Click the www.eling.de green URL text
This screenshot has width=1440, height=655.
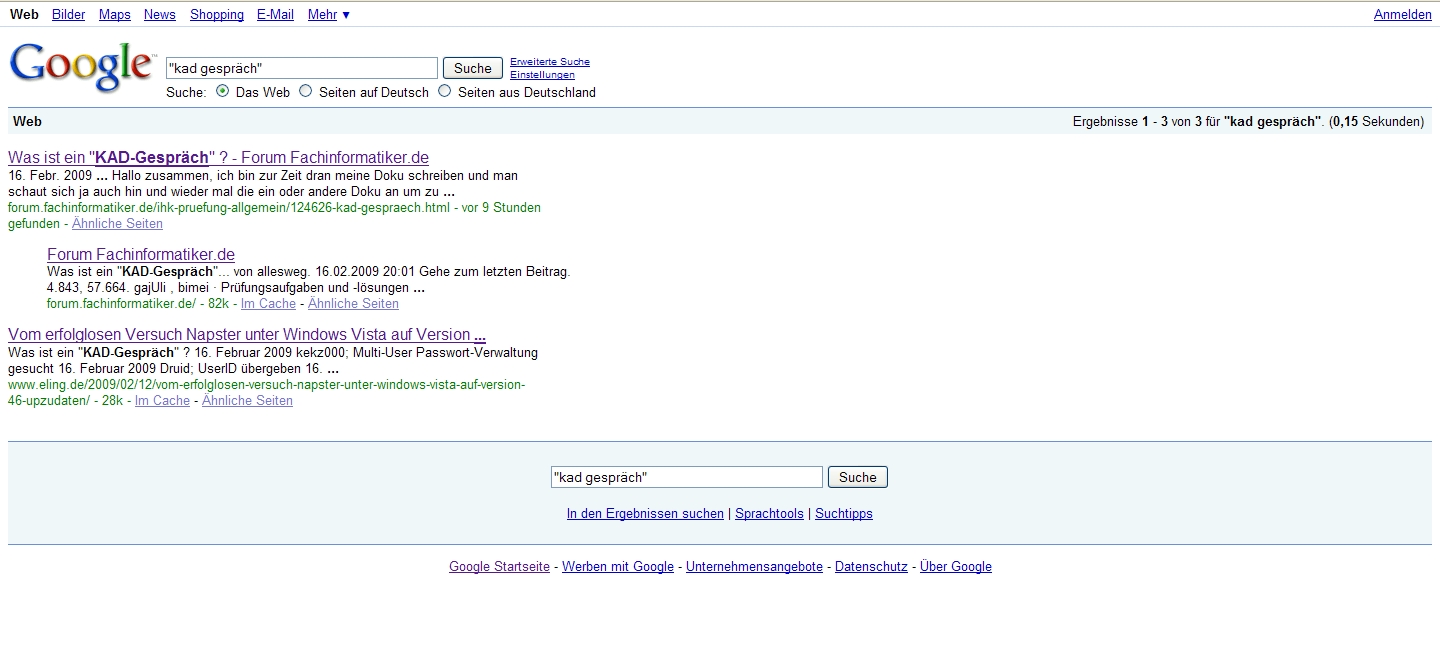point(266,392)
